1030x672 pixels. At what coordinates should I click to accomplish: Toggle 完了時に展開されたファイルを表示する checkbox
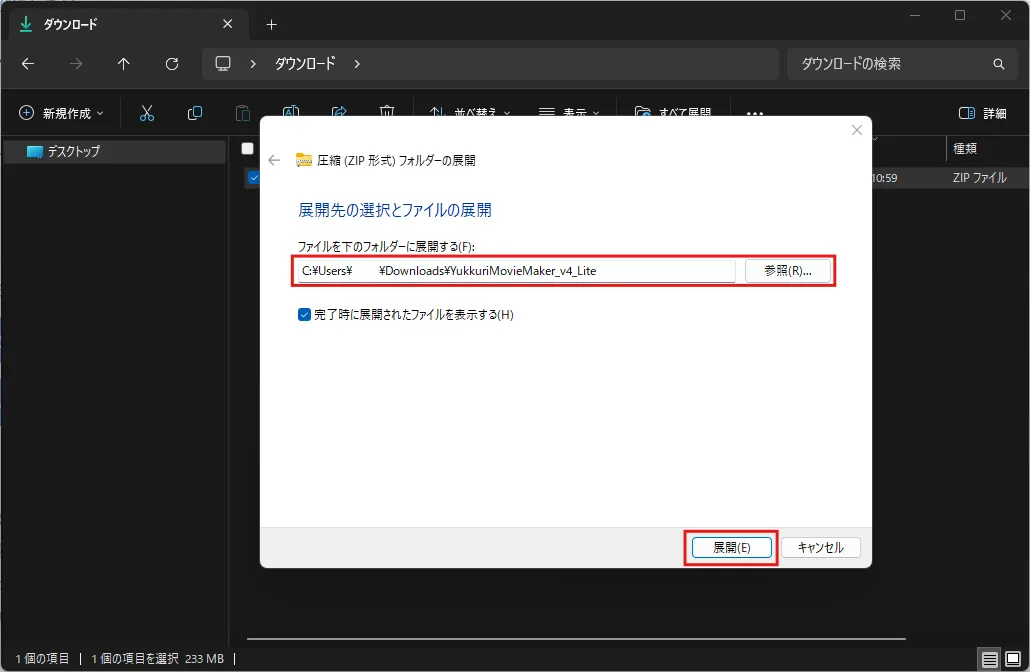tap(304, 315)
